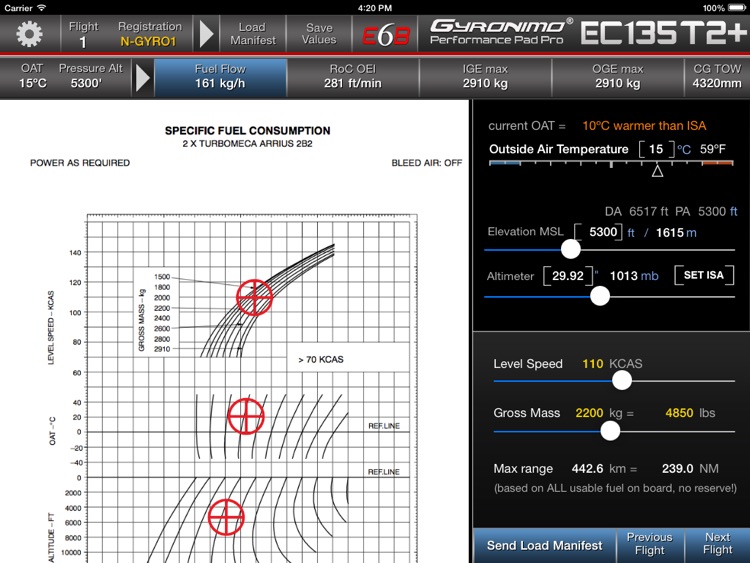
Task: Tap the 4:20 PM clock
Action: (x=375, y=8)
